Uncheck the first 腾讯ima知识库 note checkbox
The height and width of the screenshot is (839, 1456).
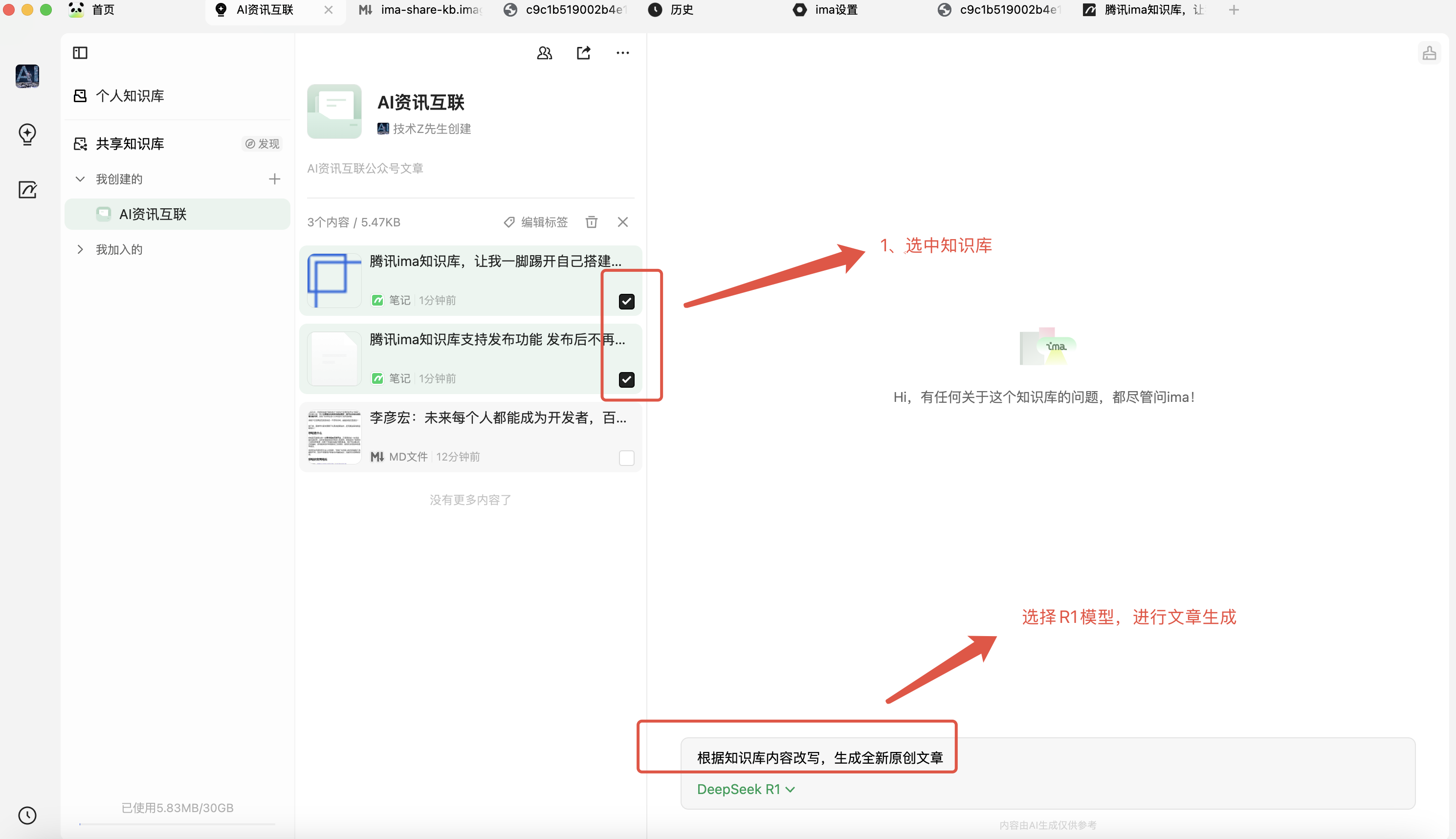[627, 301]
